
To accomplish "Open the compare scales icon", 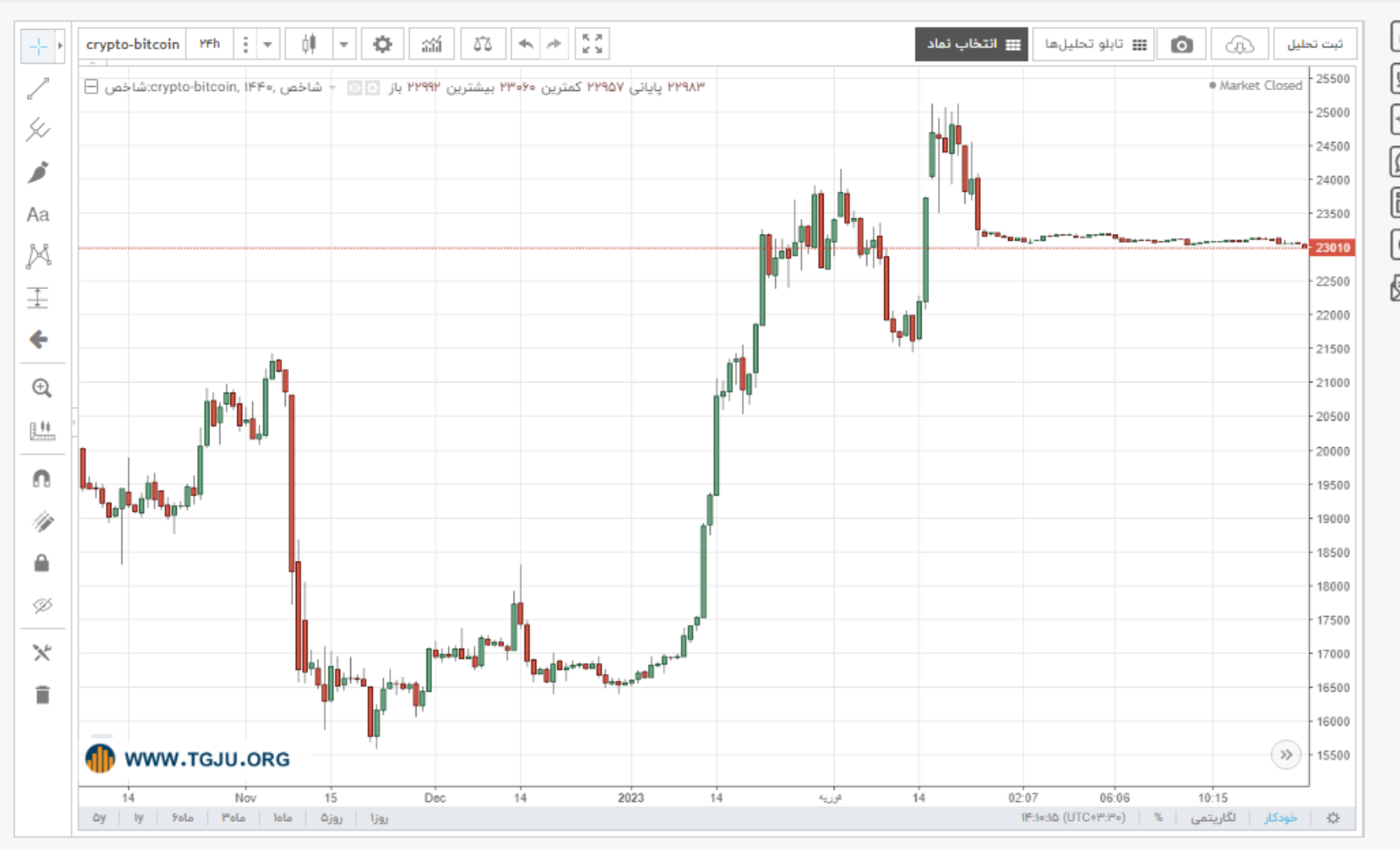I will click(x=483, y=44).
